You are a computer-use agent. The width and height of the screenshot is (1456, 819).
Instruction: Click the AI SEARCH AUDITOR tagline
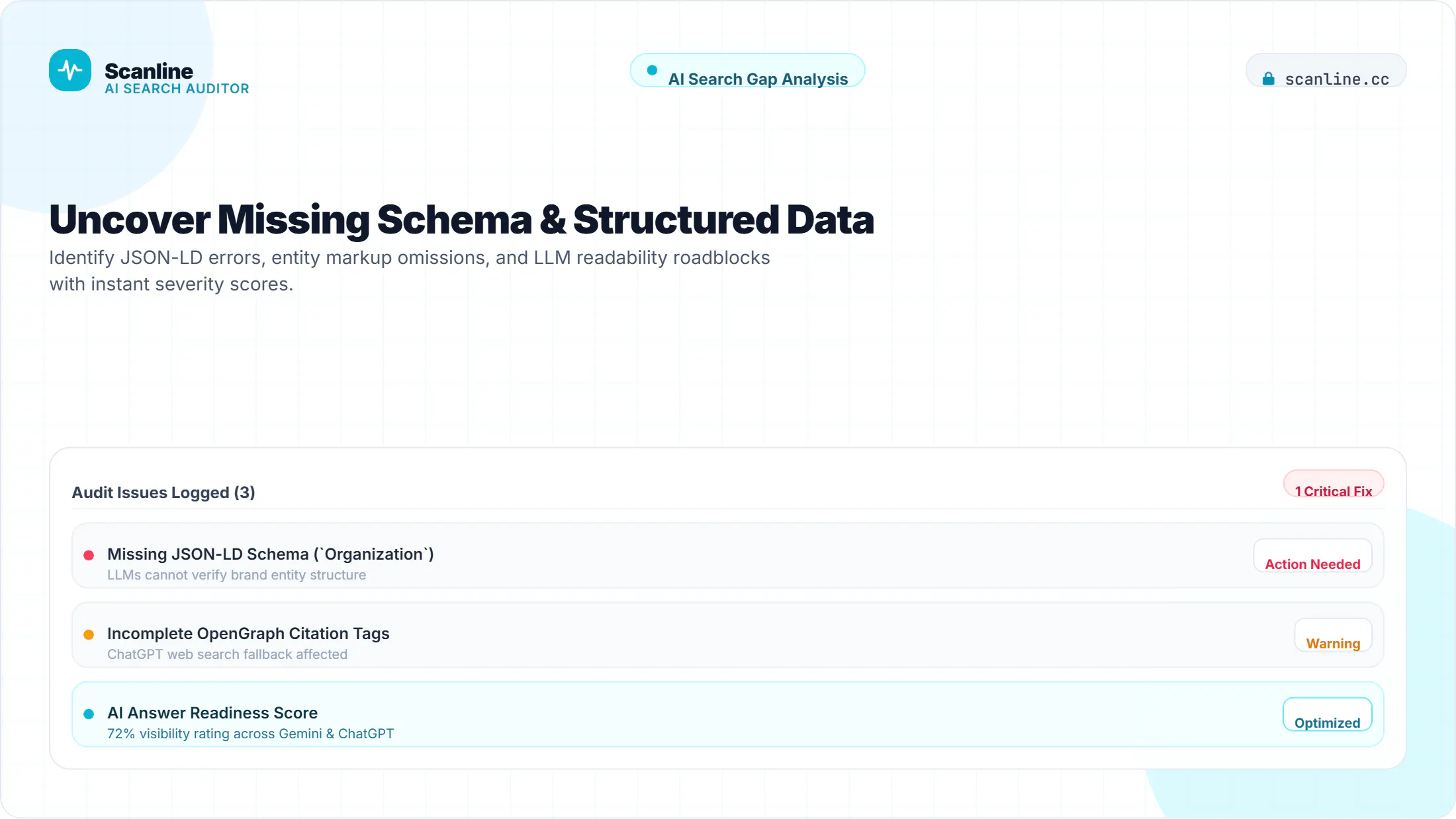tap(177, 89)
